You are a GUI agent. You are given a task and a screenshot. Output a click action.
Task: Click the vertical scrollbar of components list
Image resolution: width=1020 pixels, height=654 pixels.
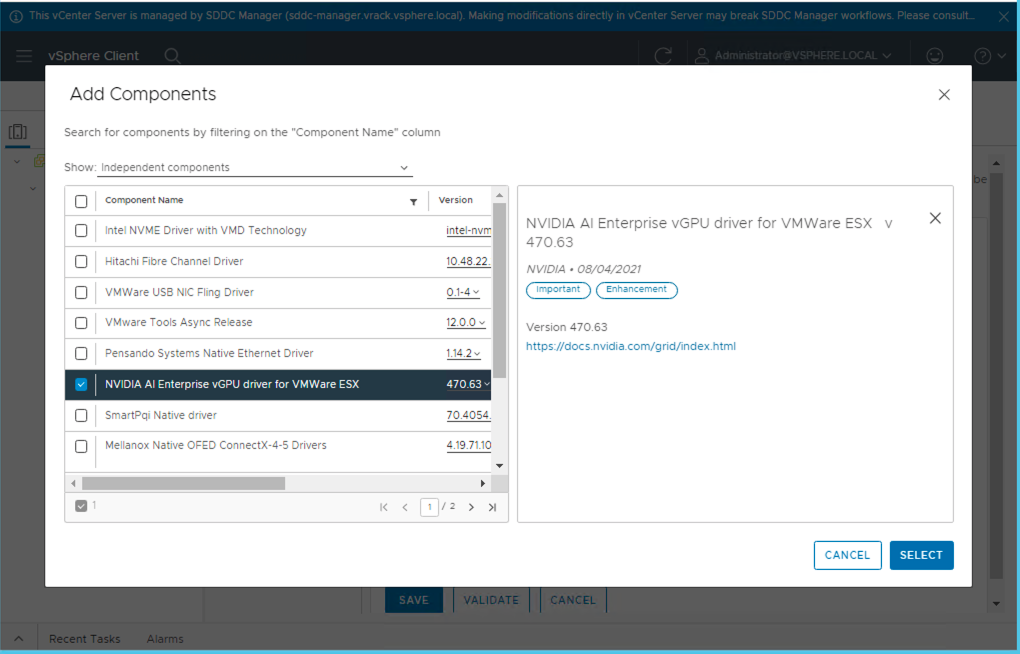[500, 290]
